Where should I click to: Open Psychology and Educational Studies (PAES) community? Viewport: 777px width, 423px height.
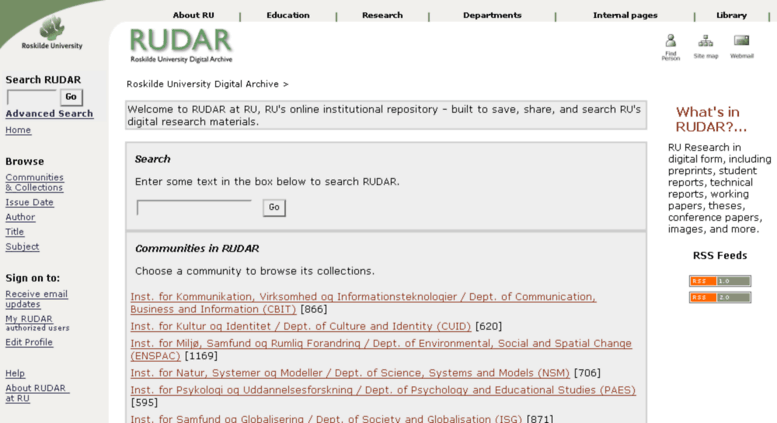coord(383,390)
